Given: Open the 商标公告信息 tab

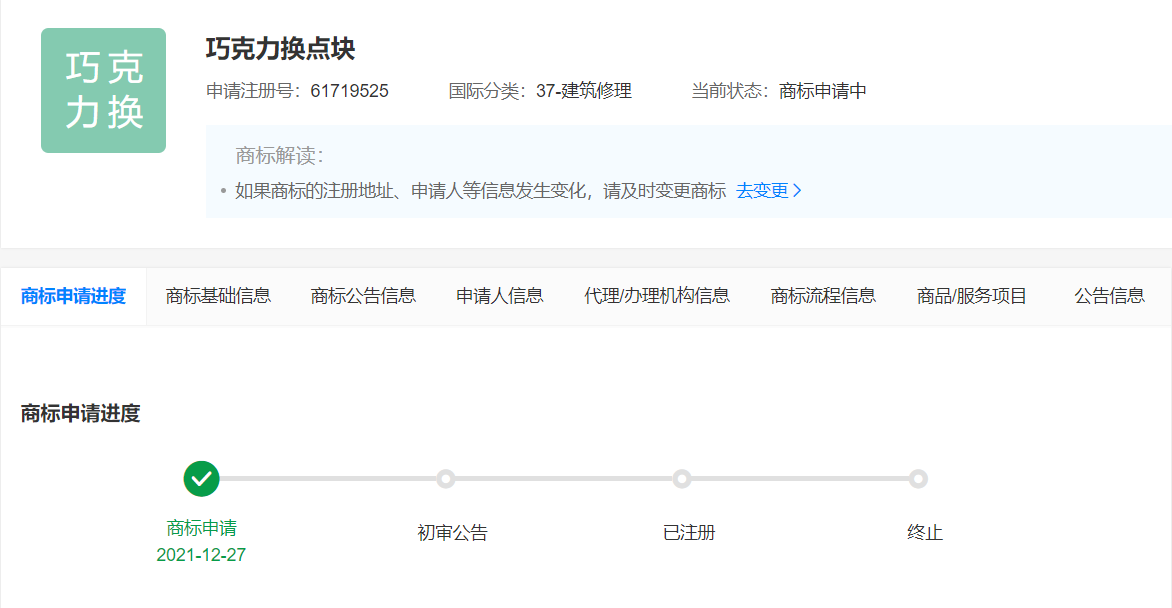Looking at the screenshot, I should point(363,296).
